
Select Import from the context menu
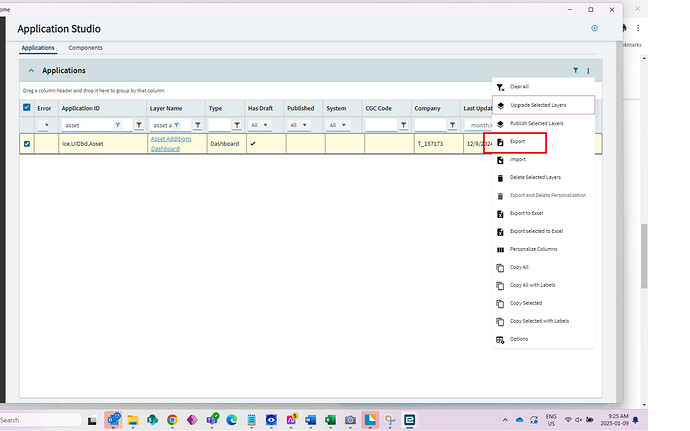click(x=517, y=159)
